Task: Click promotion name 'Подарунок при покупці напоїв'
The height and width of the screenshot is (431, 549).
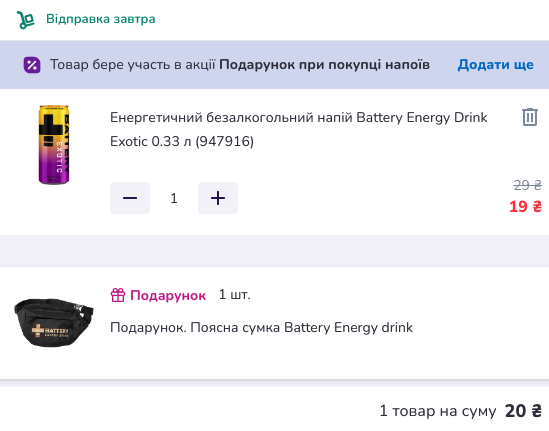Action: 324,65
